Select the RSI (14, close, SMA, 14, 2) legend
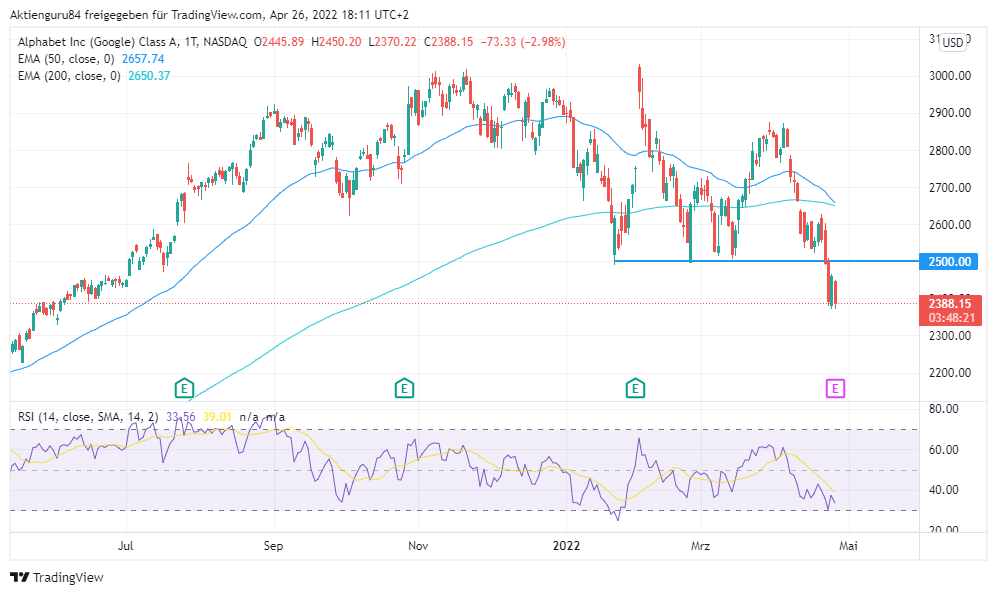The image size is (997, 595). coord(88,417)
